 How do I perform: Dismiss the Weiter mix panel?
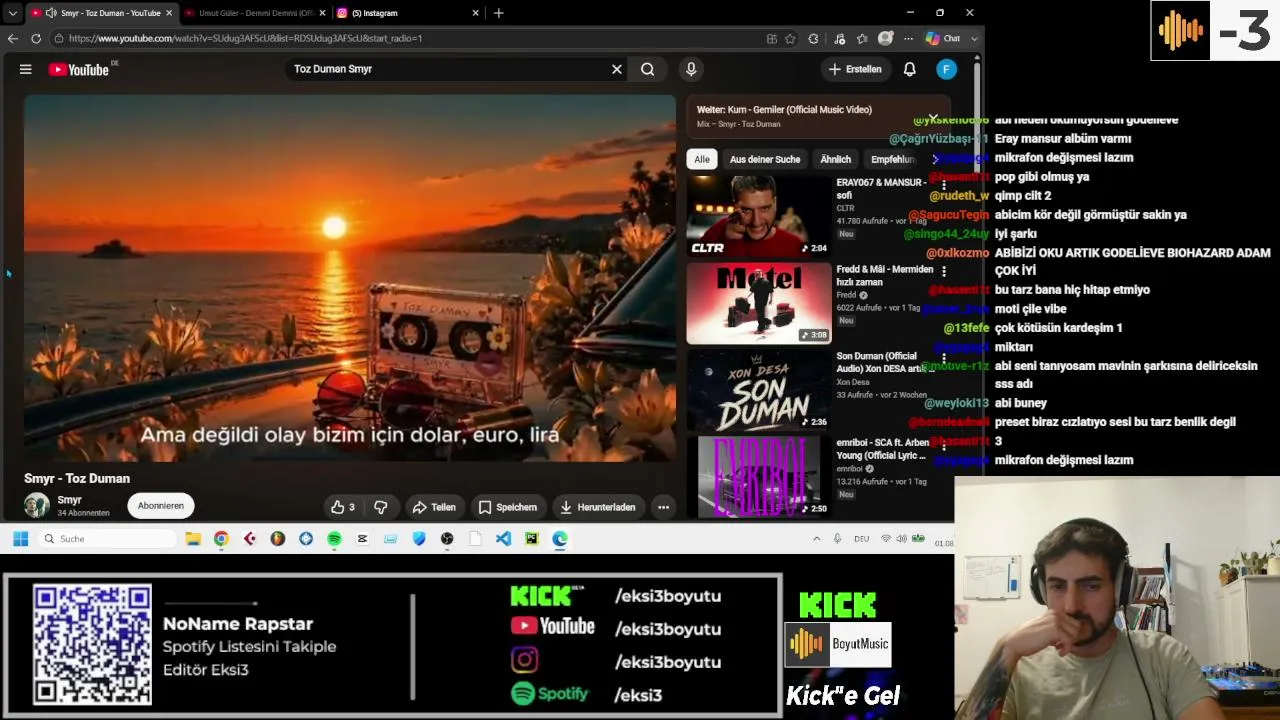pyautogui.click(x=933, y=118)
